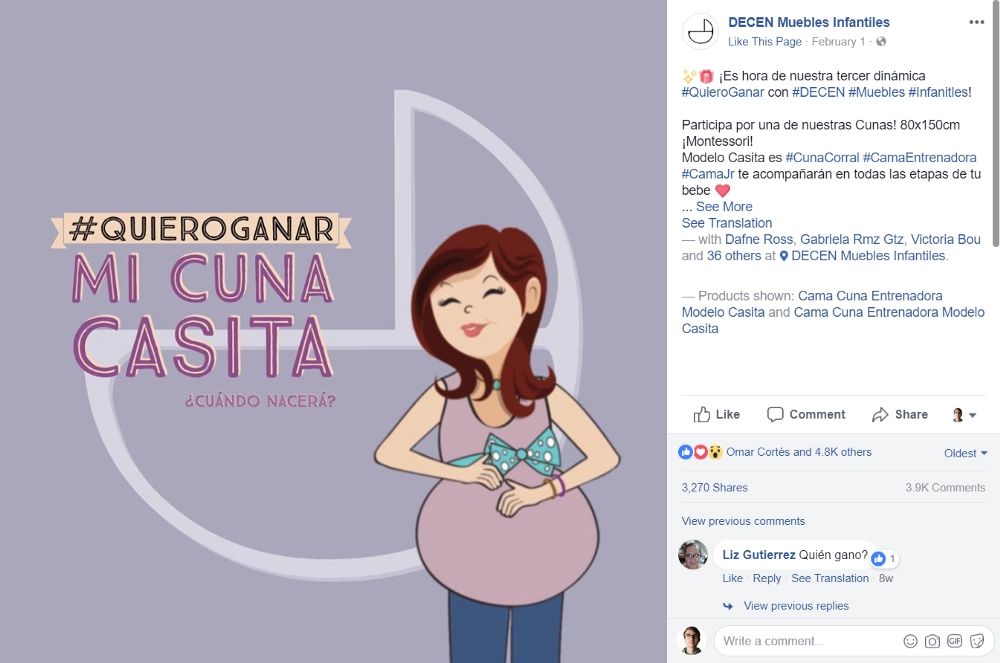
Task: Open the #QuieroGanar hashtag link
Action: tap(723, 92)
